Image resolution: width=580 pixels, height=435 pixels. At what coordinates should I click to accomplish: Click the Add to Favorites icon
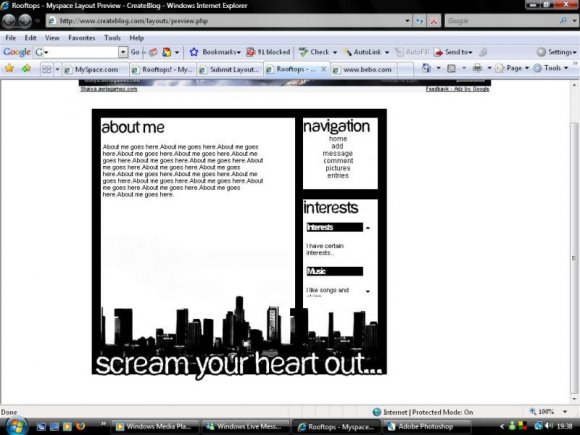click(x=26, y=68)
